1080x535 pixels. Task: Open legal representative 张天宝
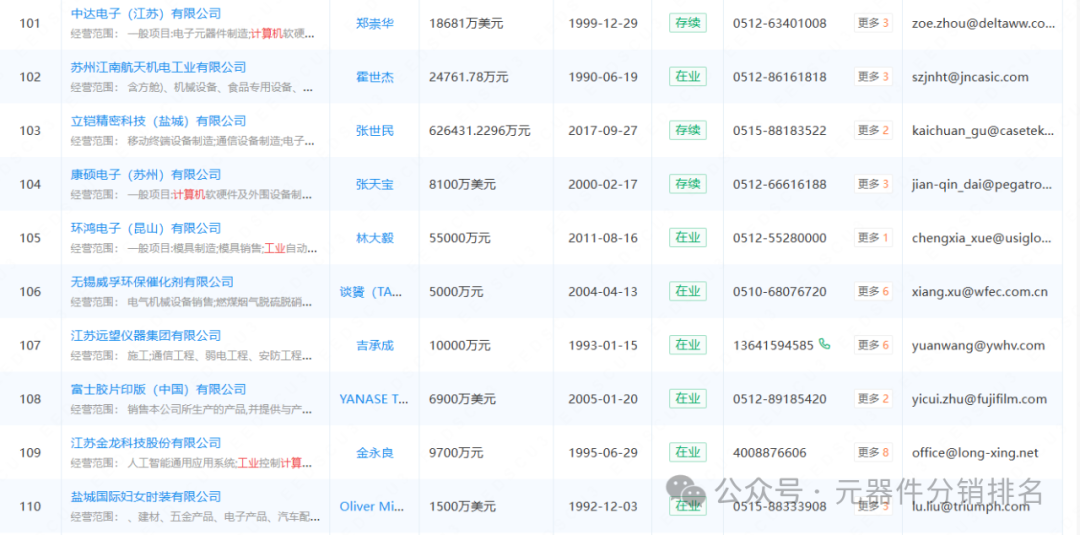(375, 185)
